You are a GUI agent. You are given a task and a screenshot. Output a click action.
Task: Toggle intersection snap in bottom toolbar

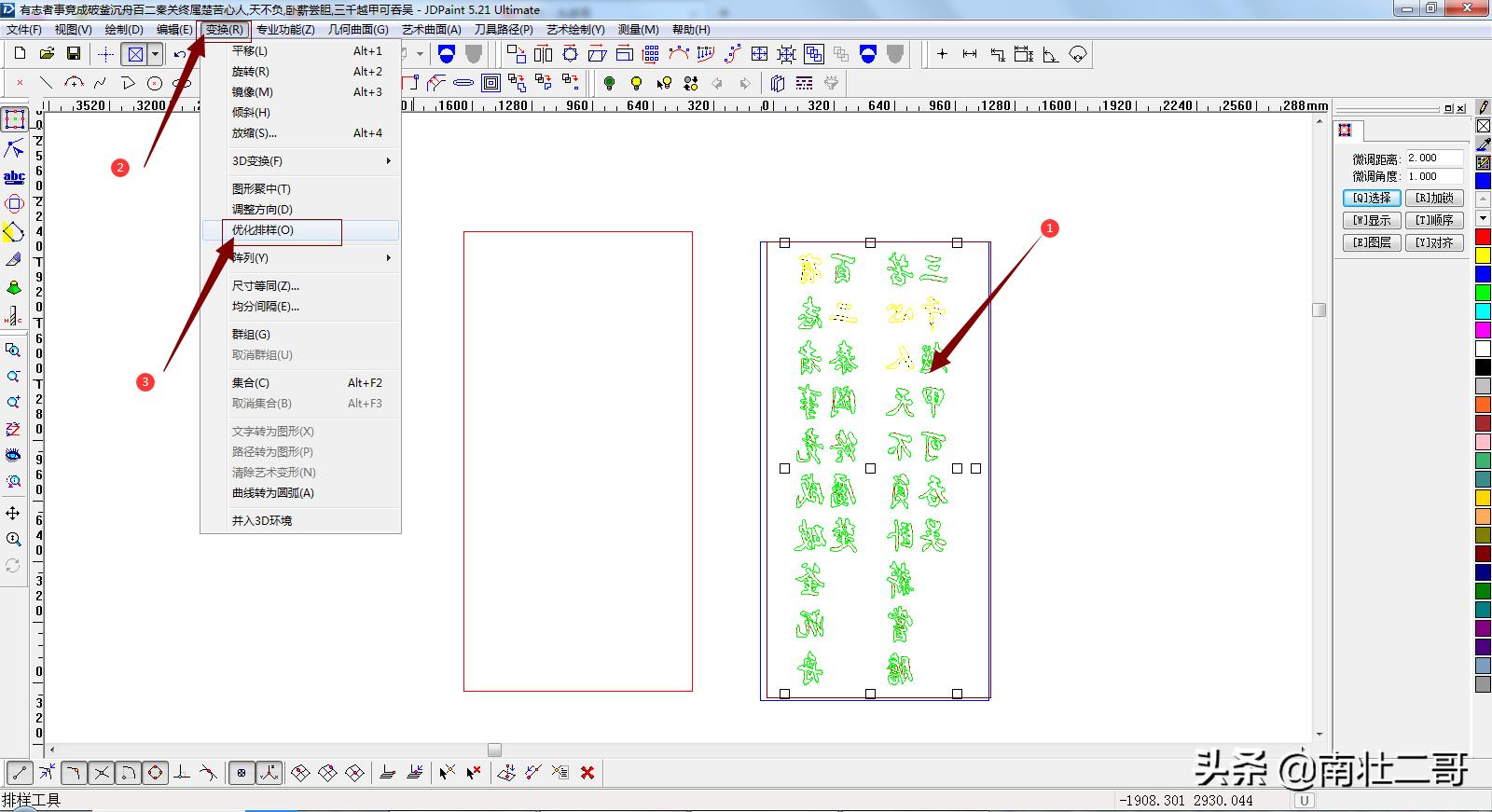pos(101,772)
